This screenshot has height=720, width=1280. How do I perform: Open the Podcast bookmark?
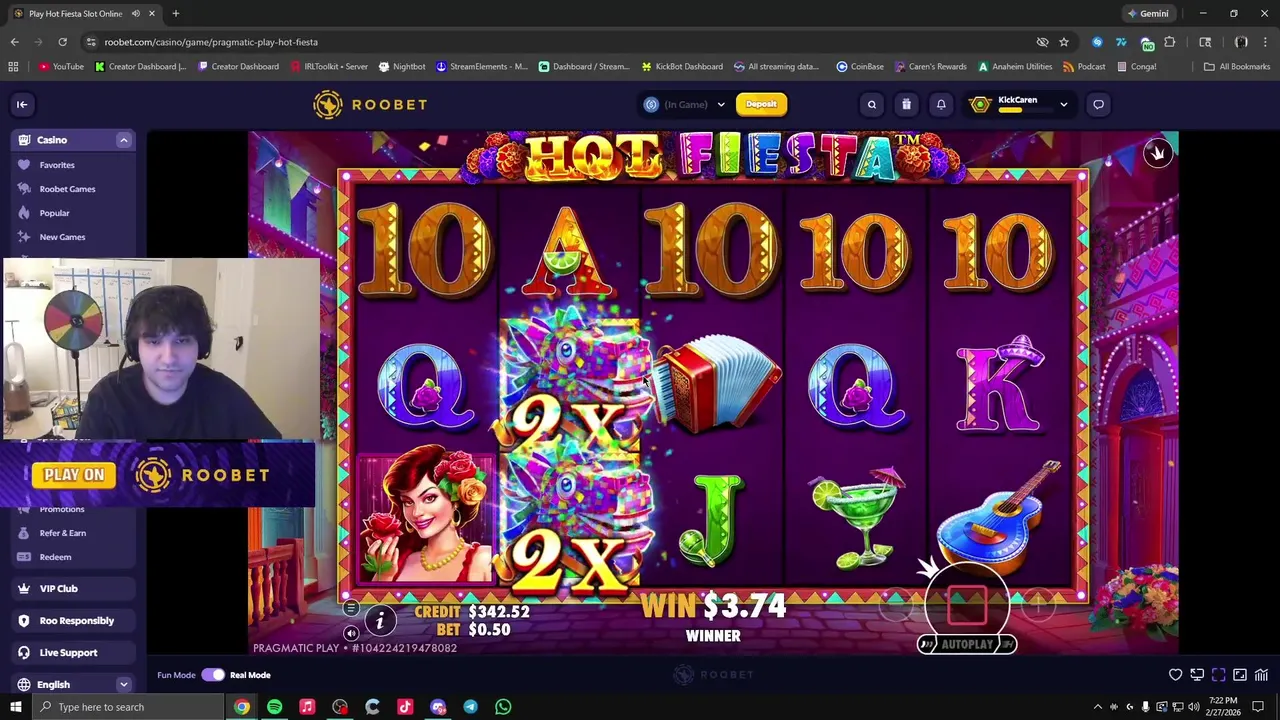click(1084, 67)
